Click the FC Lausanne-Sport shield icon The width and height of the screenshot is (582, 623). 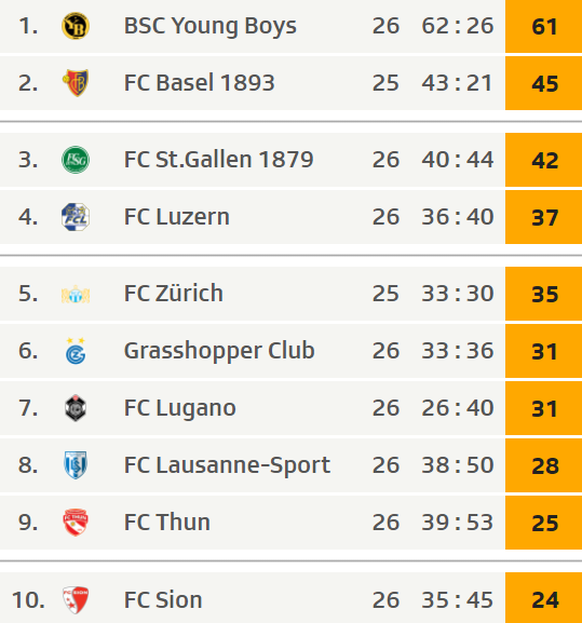click(x=75, y=465)
